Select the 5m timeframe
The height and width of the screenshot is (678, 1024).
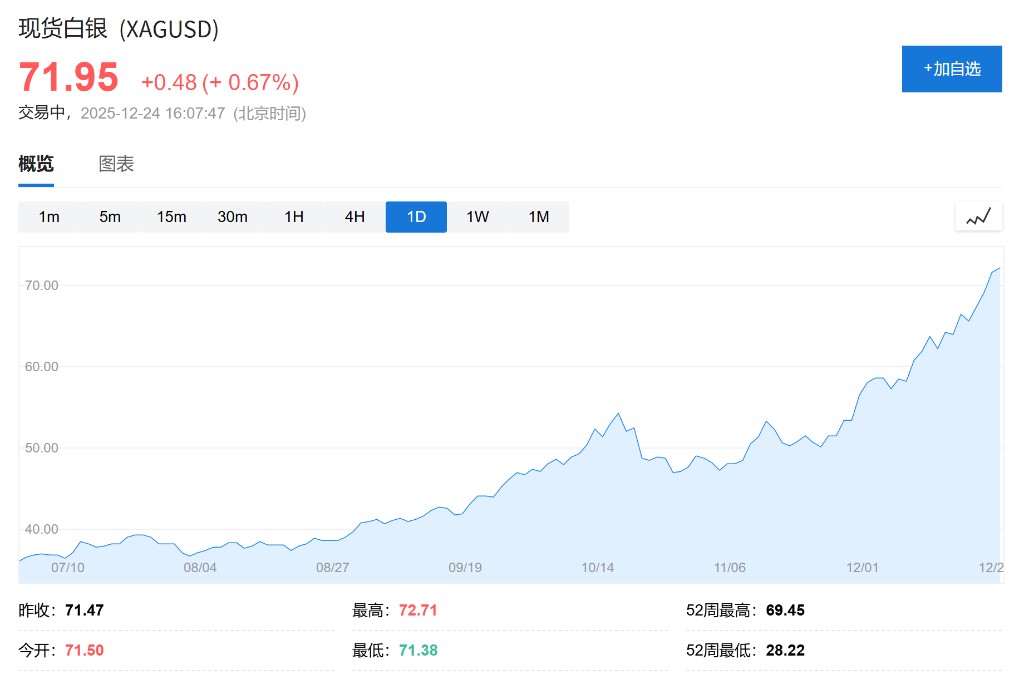pos(110,217)
